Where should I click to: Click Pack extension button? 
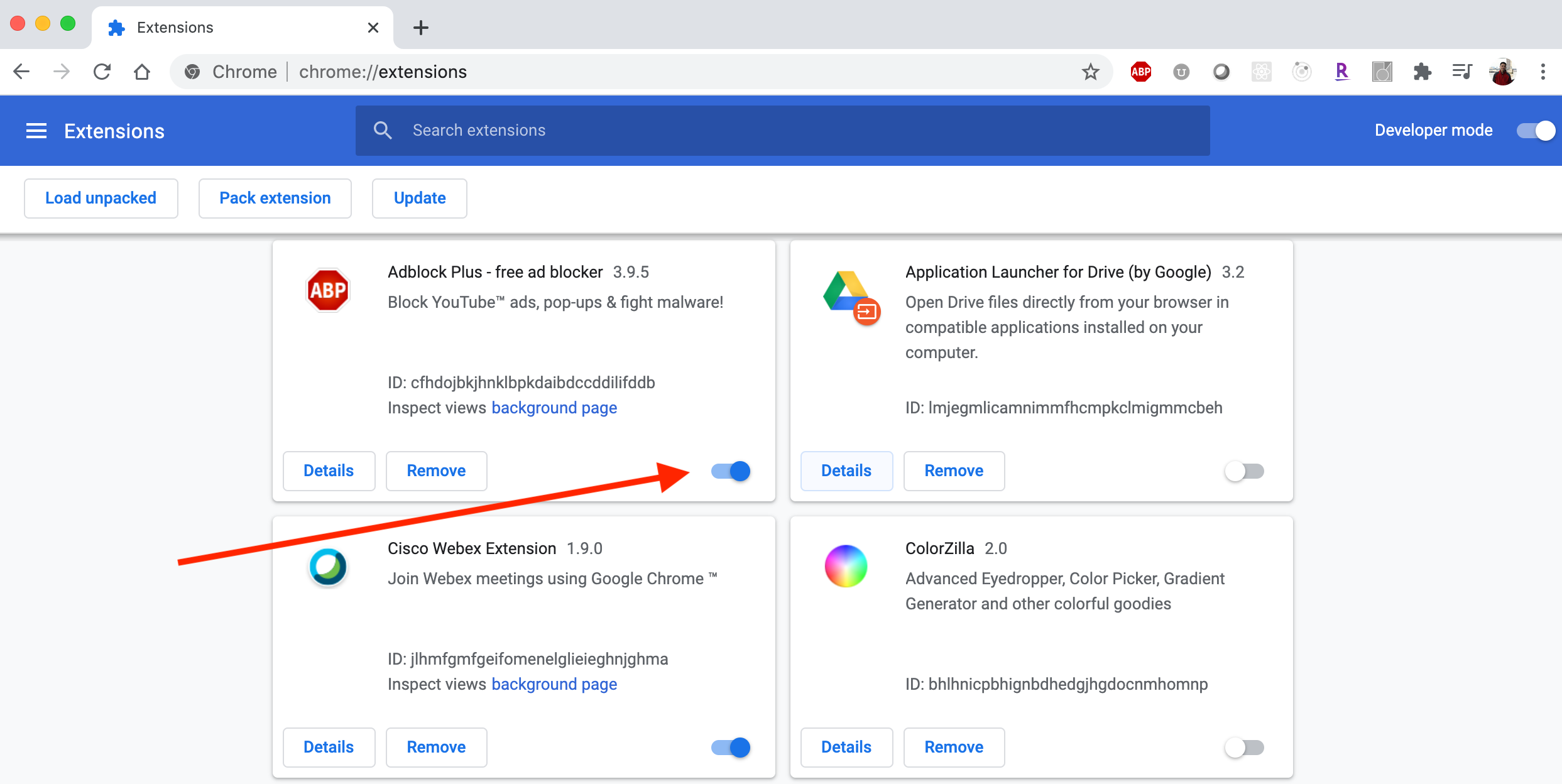click(x=275, y=198)
